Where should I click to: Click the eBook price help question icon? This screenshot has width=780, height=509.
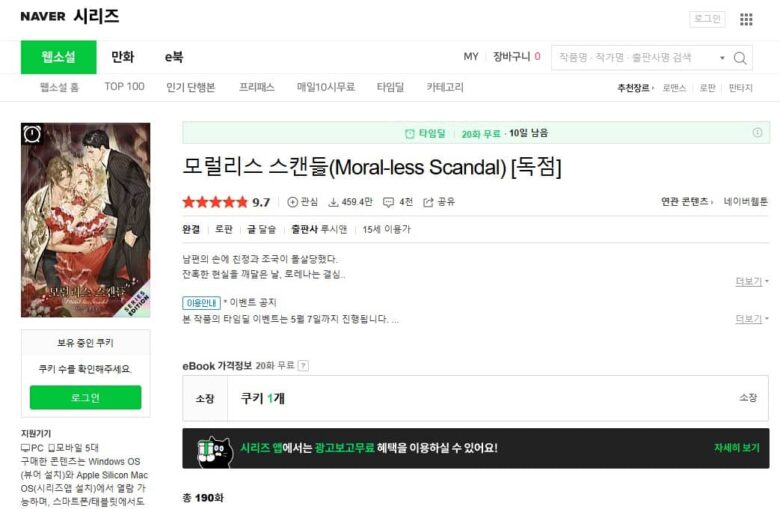(303, 366)
